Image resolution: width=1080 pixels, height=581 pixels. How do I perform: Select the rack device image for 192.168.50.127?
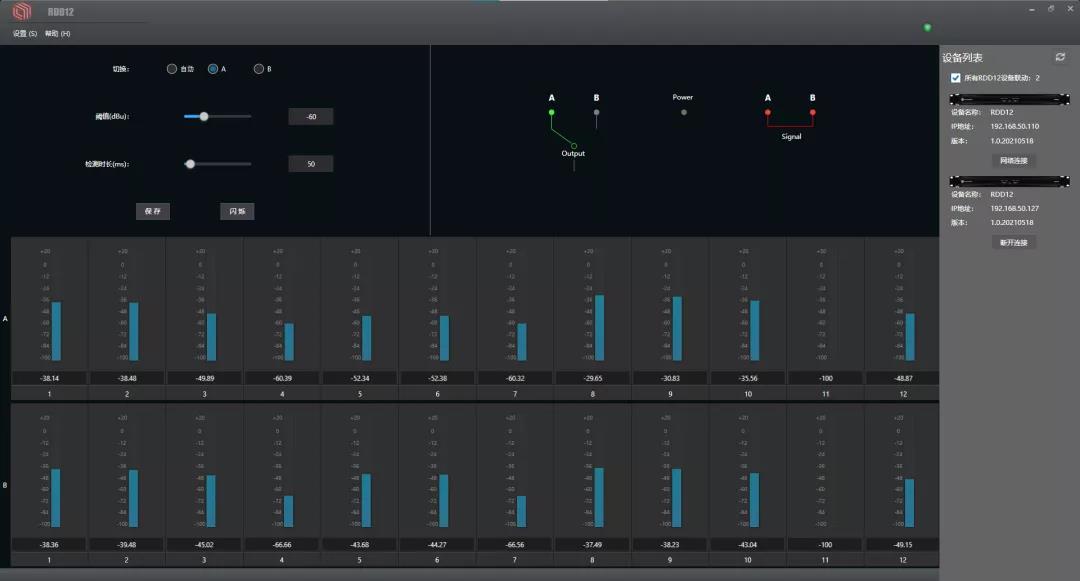point(1009,181)
